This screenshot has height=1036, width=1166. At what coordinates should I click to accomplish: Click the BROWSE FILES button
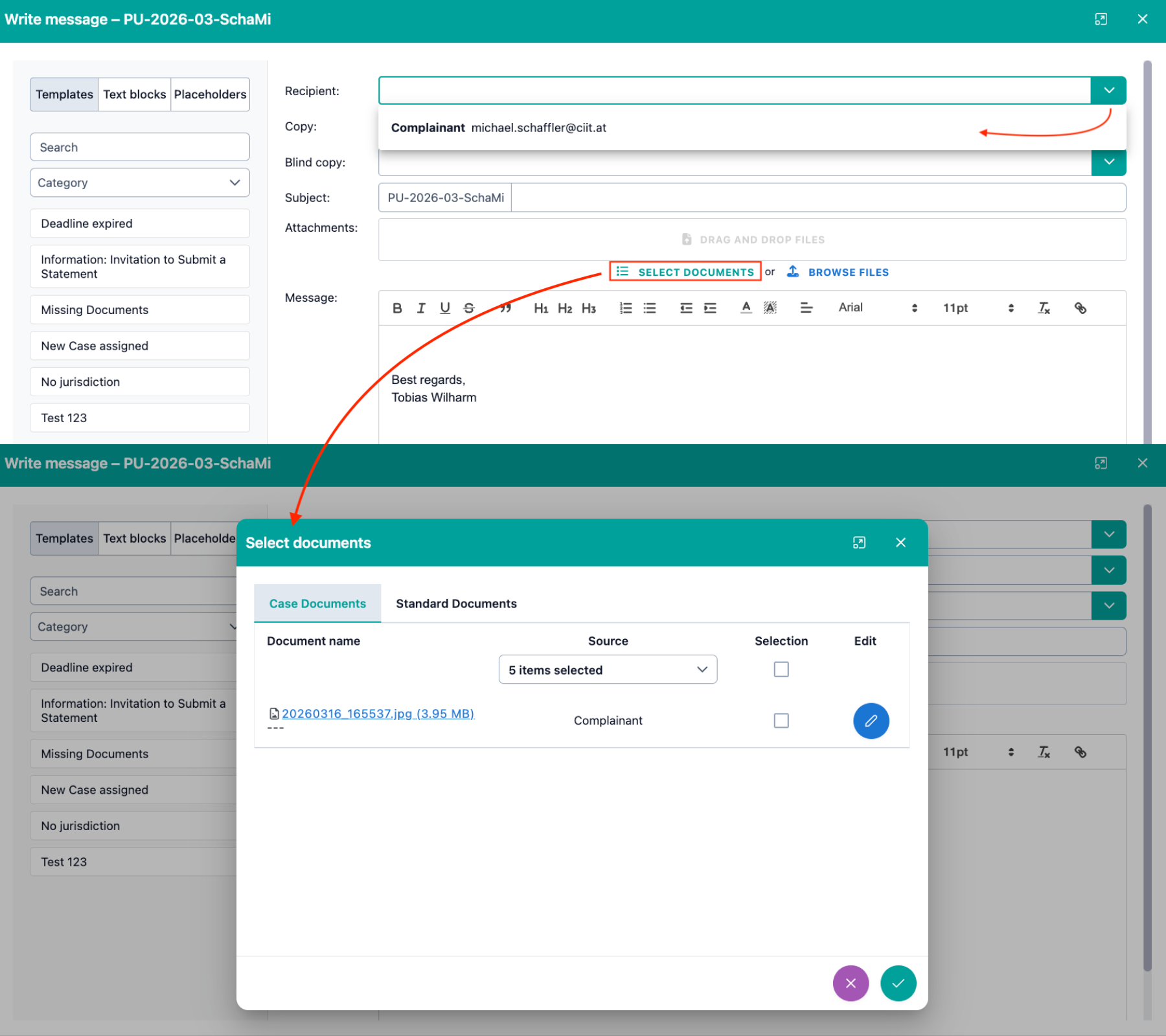pos(838,272)
